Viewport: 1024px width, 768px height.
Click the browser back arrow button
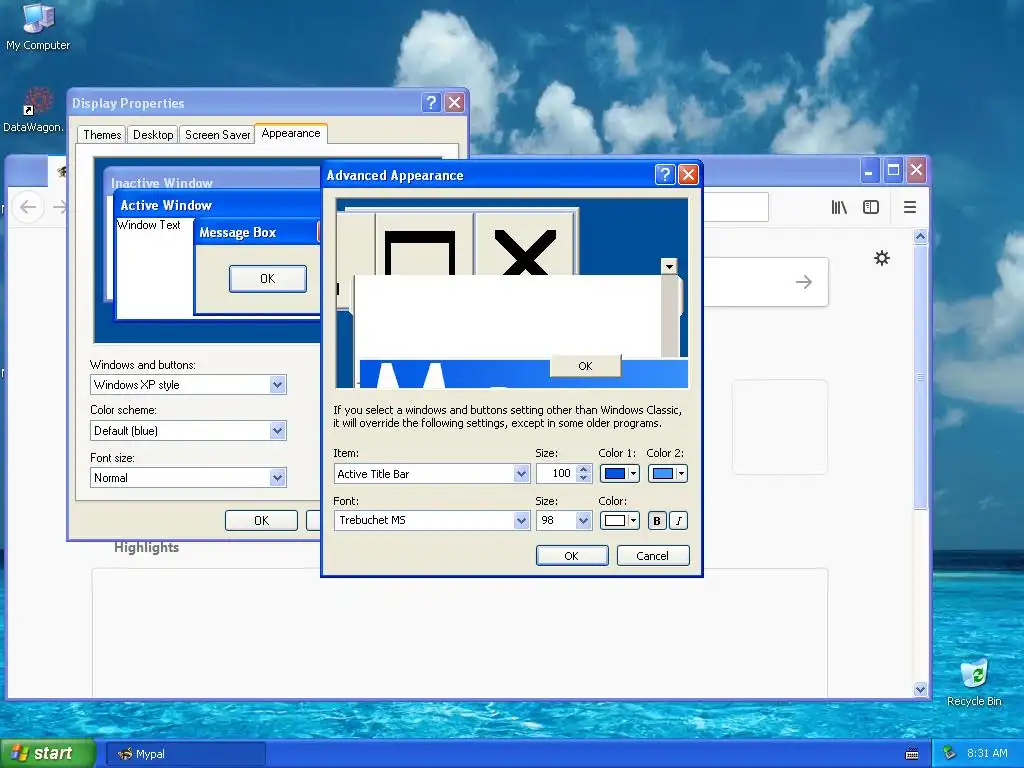tap(27, 207)
